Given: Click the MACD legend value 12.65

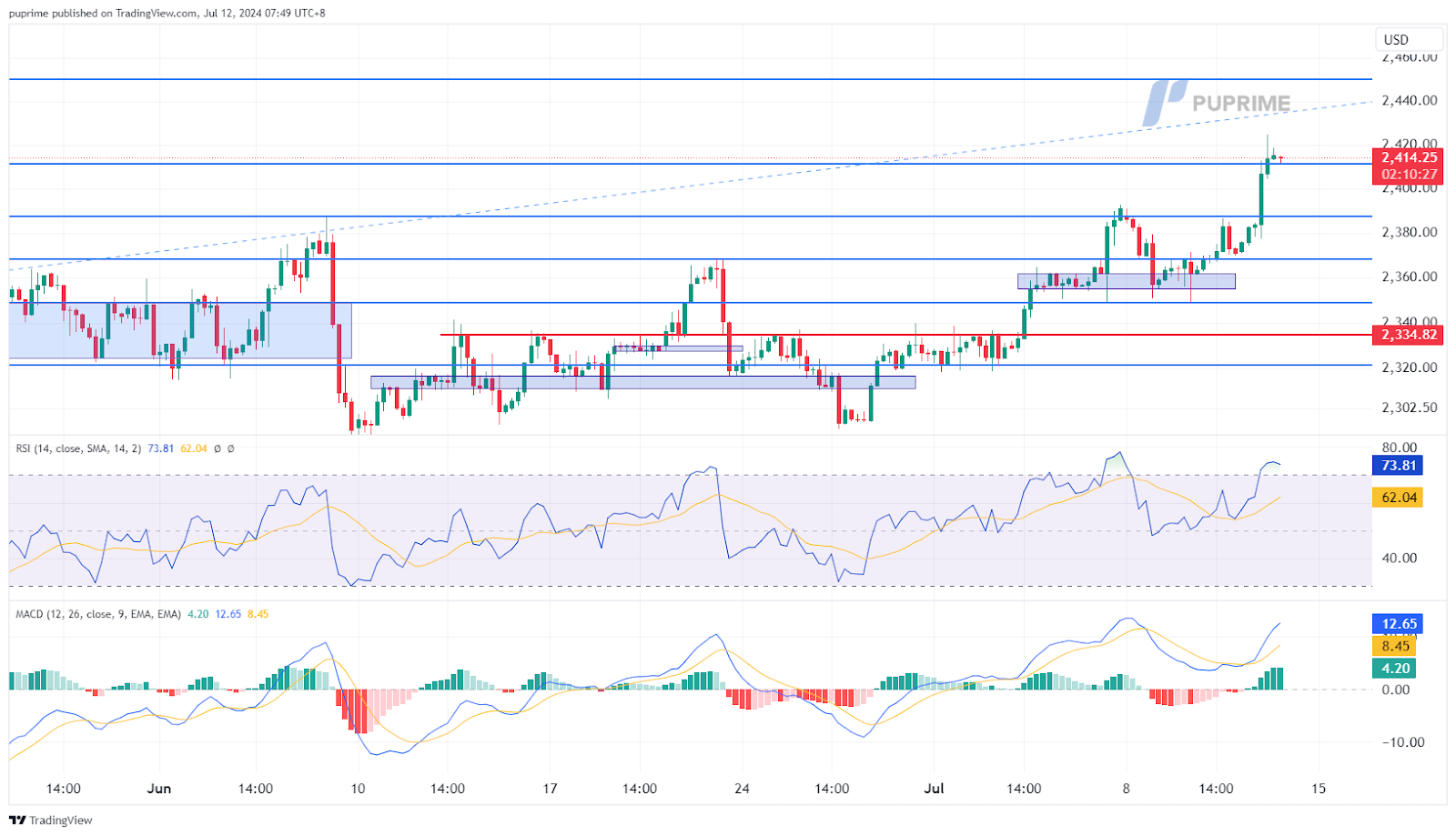Looking at the screenshot, I should coord(228,614).
